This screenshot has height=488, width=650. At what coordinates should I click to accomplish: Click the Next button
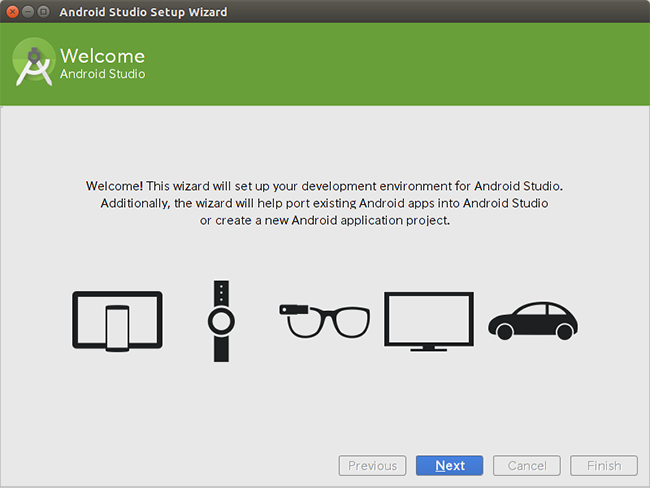(450, 466)
